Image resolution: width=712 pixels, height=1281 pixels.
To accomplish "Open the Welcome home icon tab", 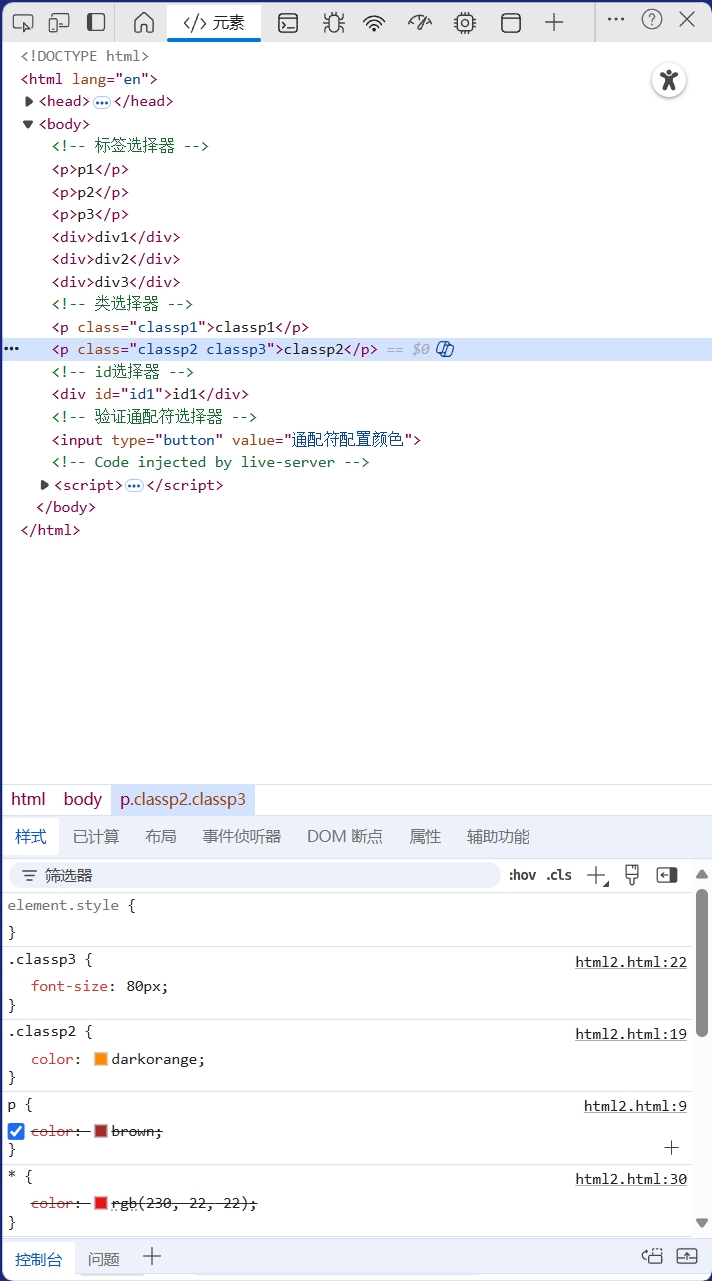I will coord(144,22).
